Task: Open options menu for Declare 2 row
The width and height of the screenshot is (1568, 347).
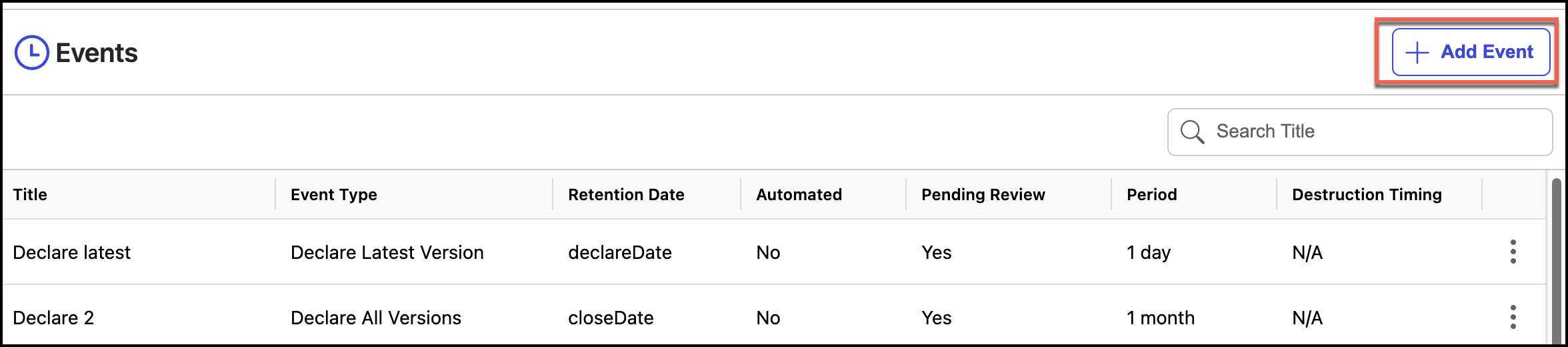Action: (1513, 317)
